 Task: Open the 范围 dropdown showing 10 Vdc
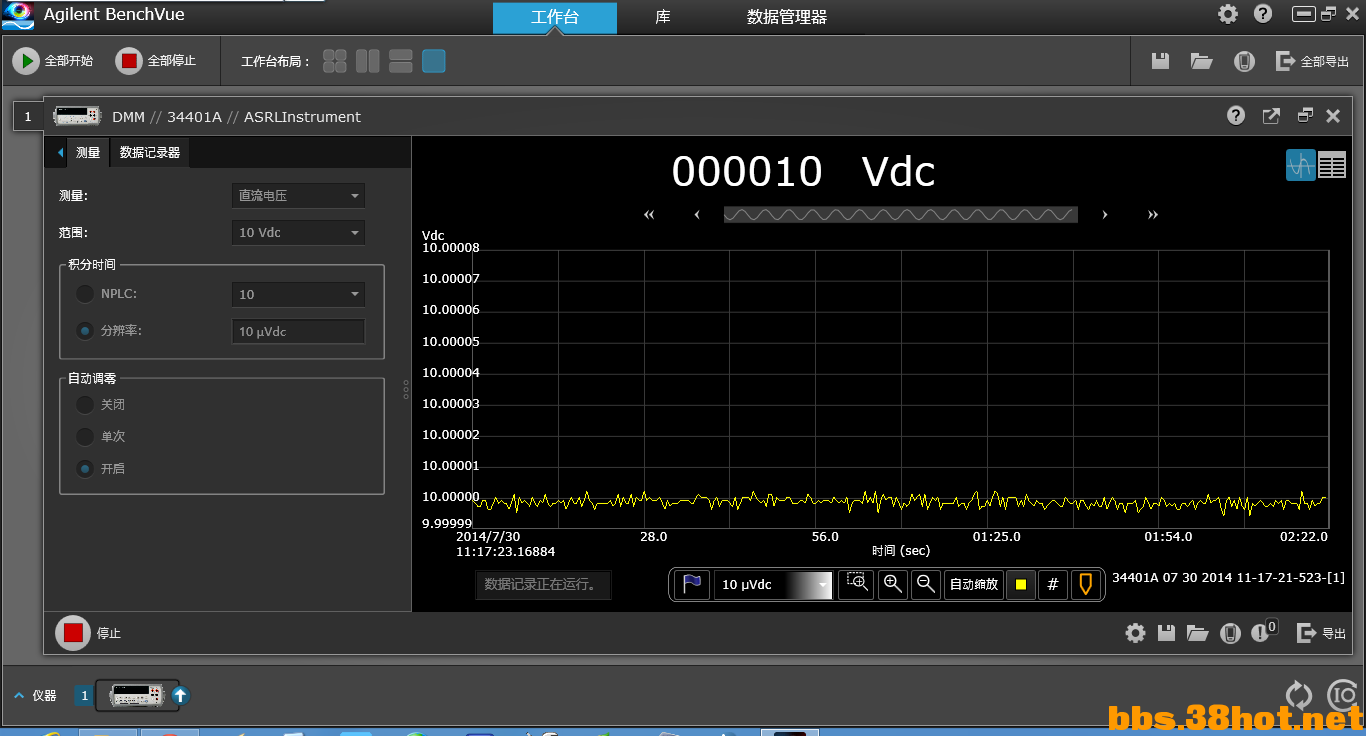(x=298, y=232)
